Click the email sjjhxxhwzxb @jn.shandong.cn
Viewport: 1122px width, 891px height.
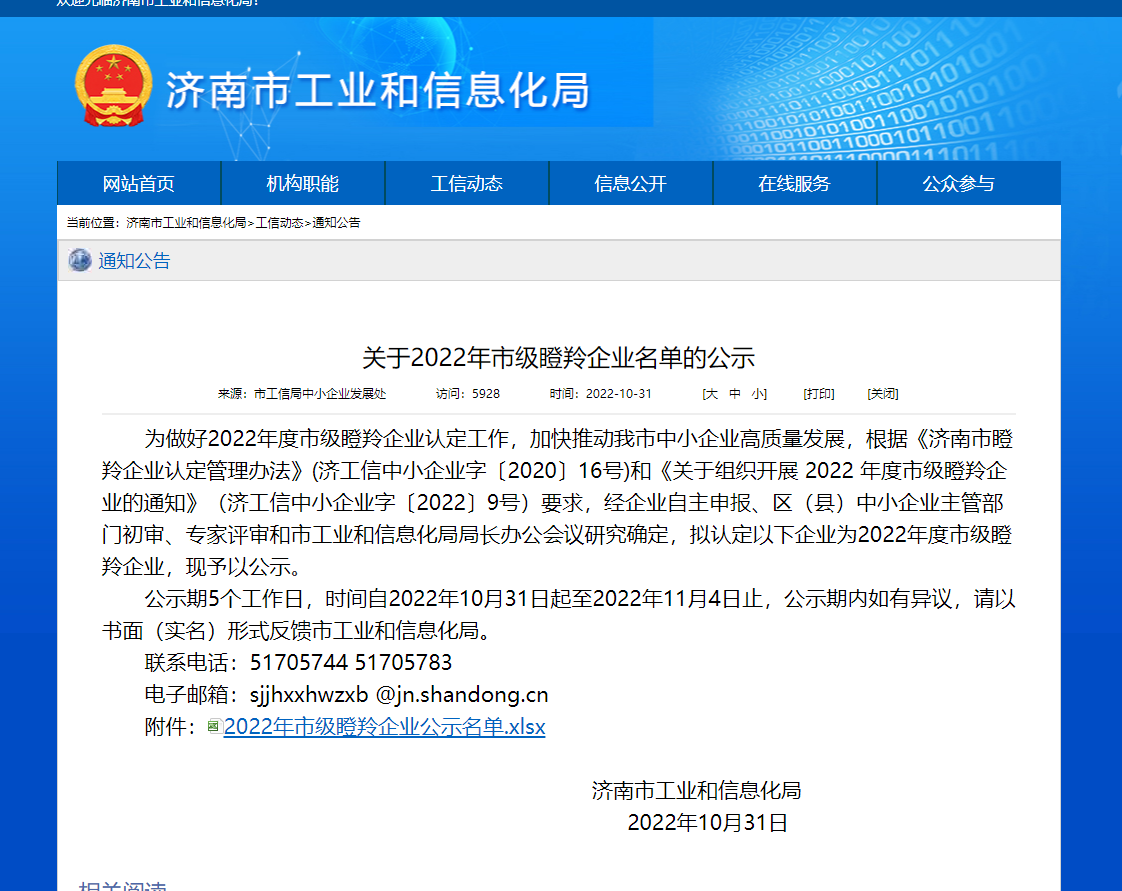click(x=399, y=695)
